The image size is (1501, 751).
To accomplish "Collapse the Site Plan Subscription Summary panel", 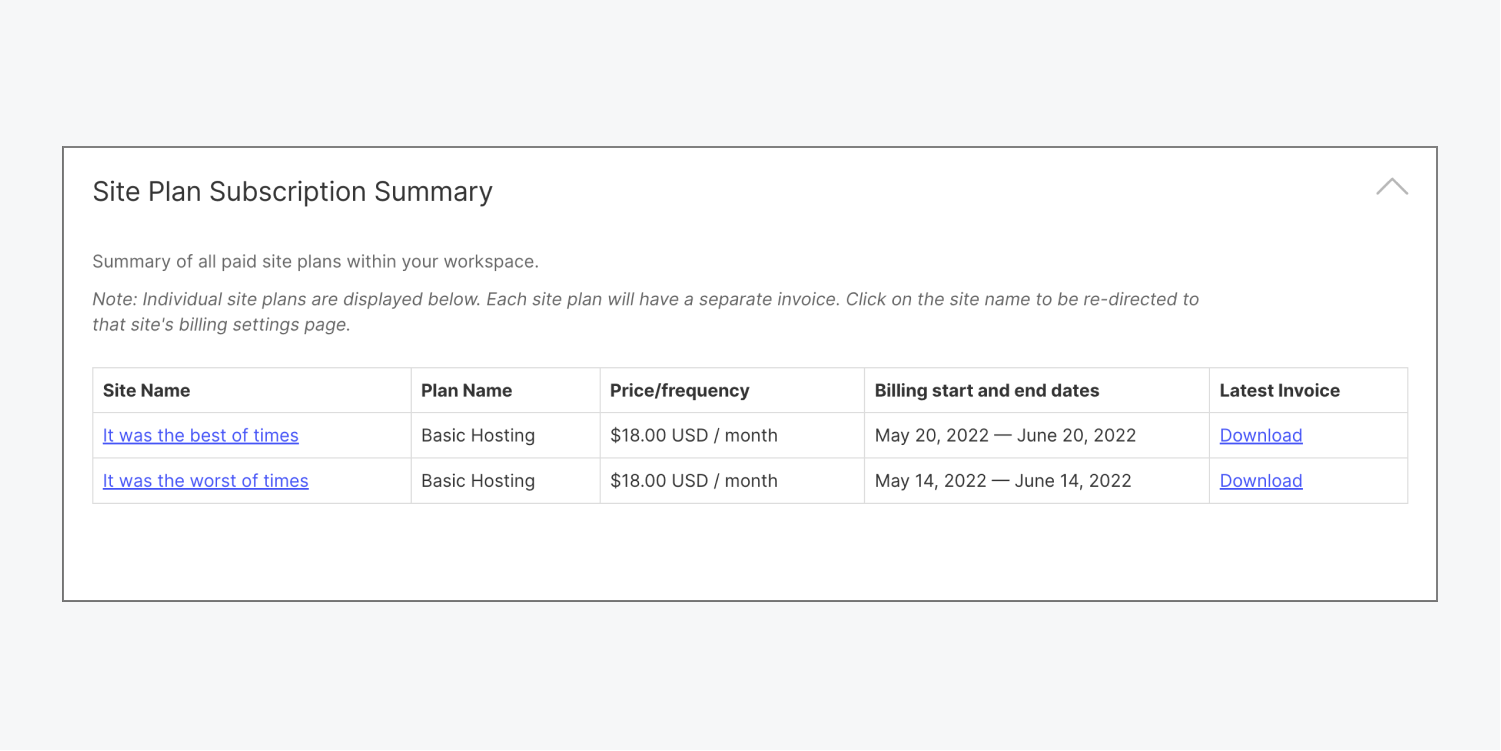I will [1391, 187].
